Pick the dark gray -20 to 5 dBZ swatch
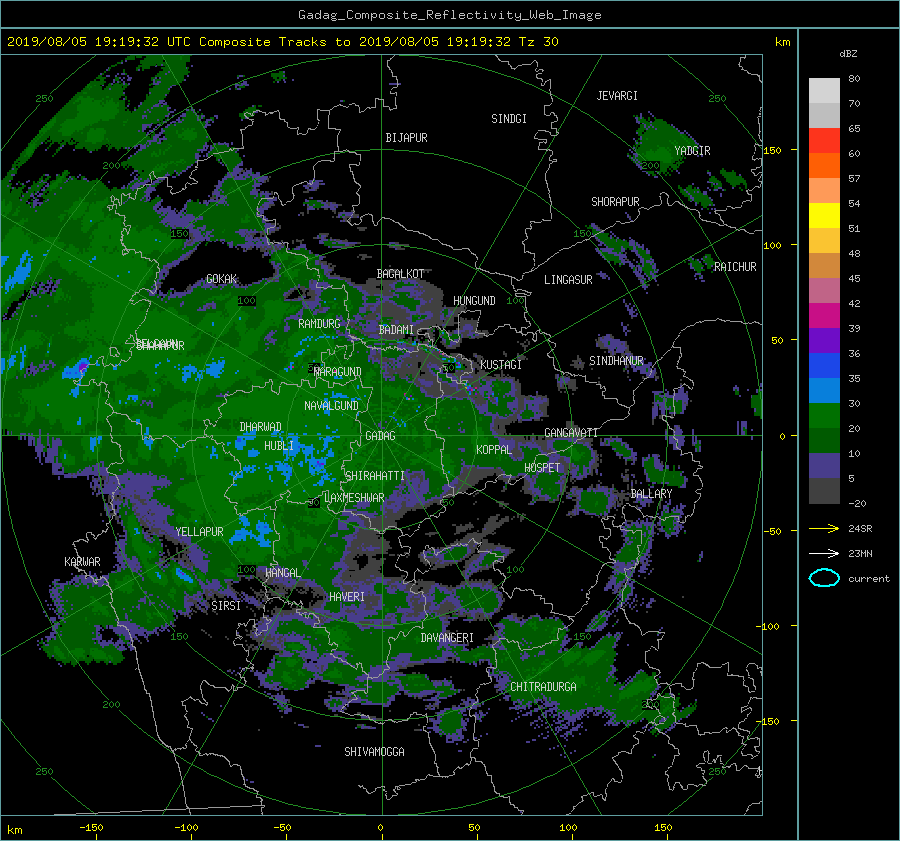Viewport: 900px width, 841px height. (x=824, y=491)
